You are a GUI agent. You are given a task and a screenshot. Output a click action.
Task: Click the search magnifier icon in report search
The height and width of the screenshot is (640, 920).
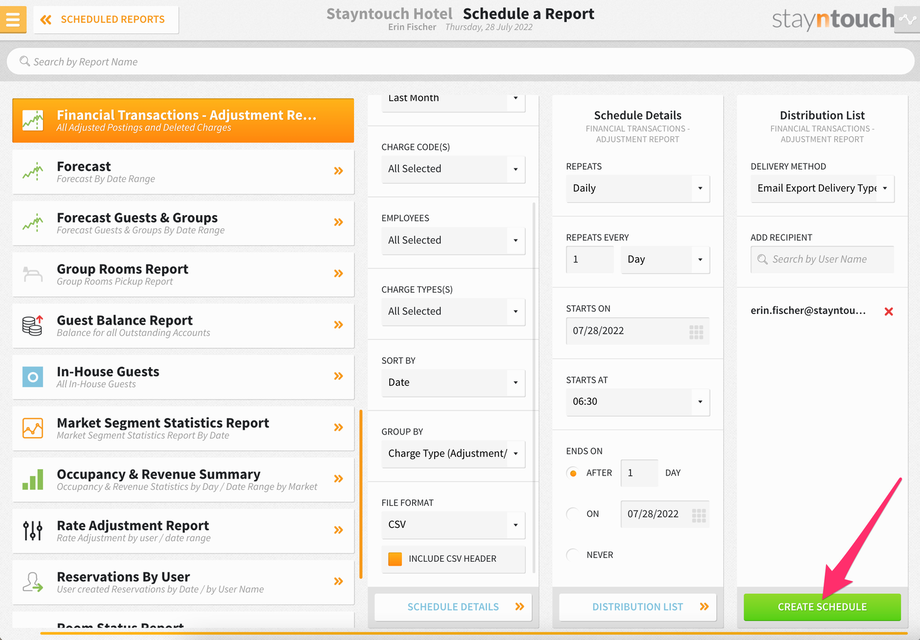[25, 61]
